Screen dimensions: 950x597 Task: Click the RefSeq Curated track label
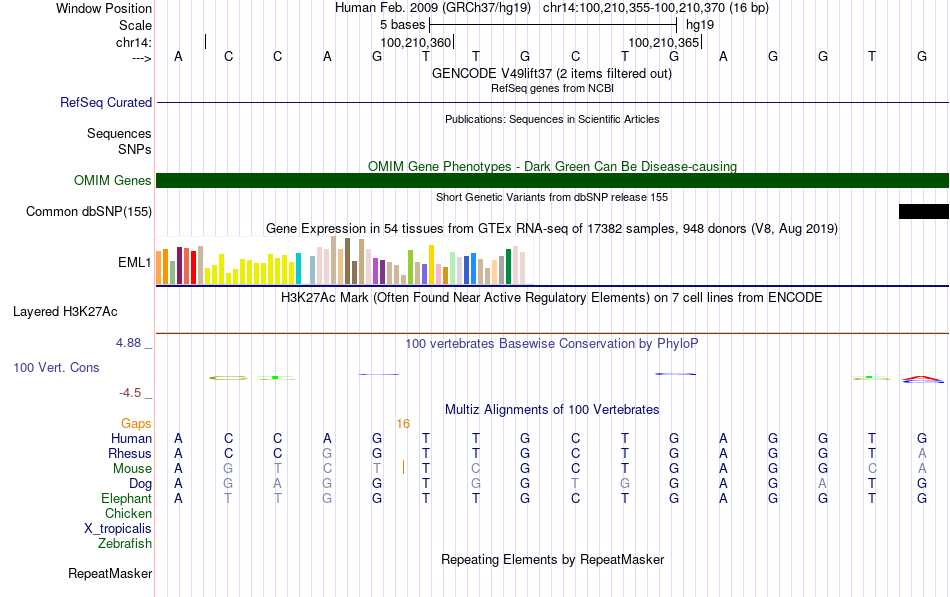pyautogui.click(x=105, y=102)
